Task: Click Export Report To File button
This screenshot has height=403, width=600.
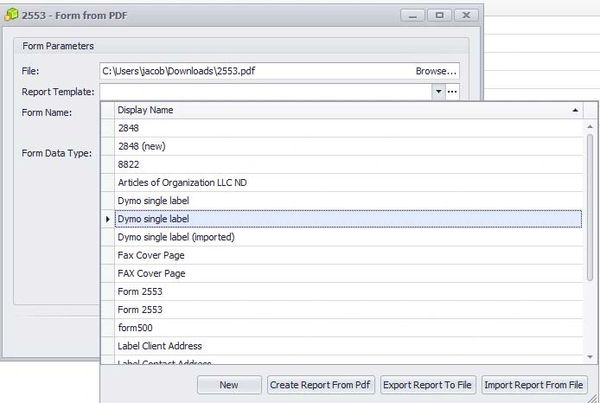Action: tap(427, 385)
